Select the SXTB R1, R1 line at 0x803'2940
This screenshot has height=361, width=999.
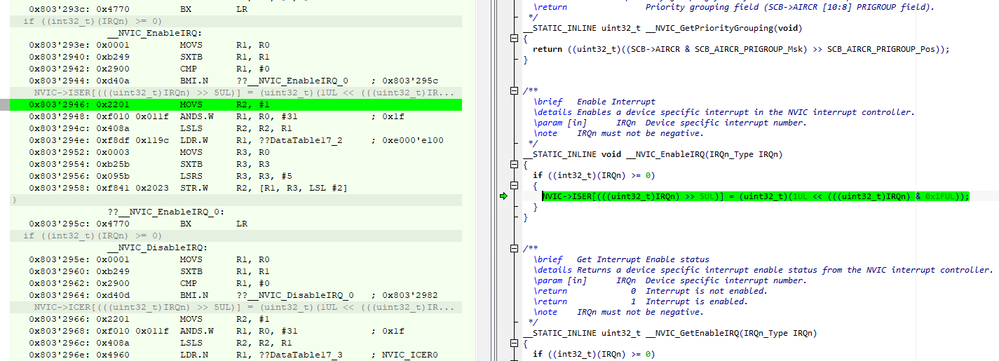pos(236,57)
